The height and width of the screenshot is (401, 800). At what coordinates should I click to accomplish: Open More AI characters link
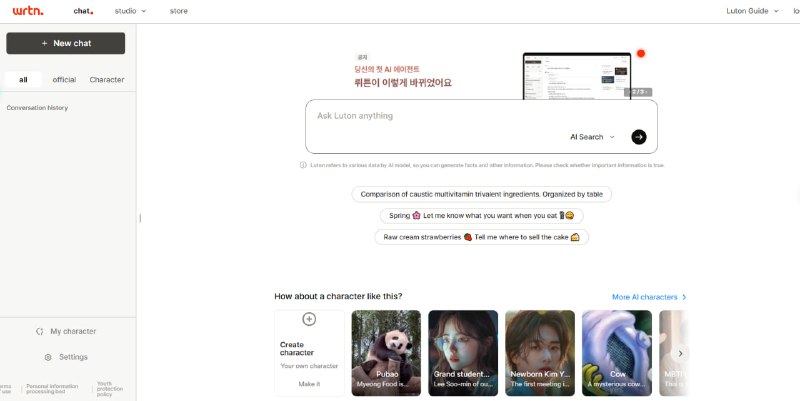click(x=649, y=297)
